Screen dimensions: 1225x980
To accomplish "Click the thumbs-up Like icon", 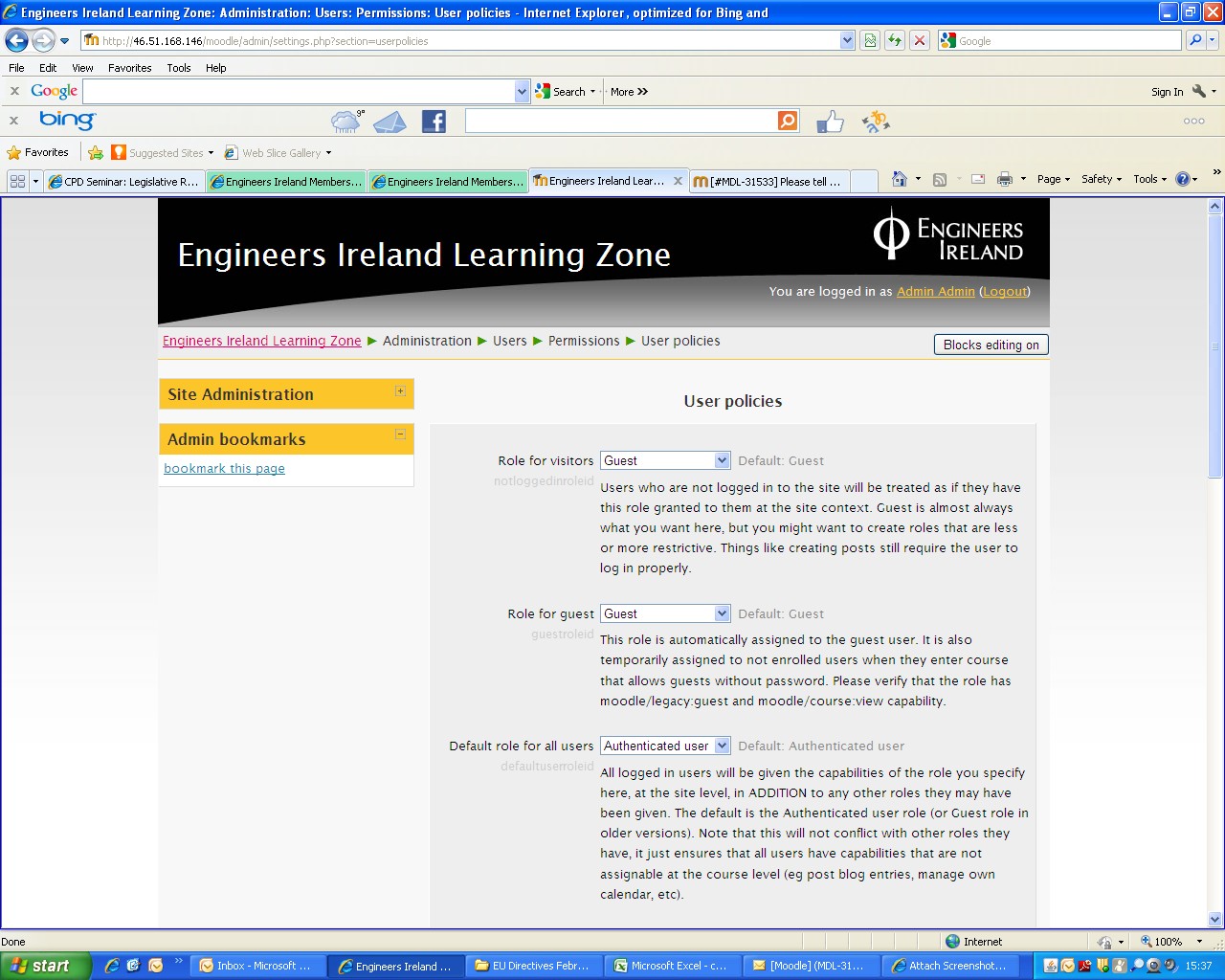I will pos(830,122).
